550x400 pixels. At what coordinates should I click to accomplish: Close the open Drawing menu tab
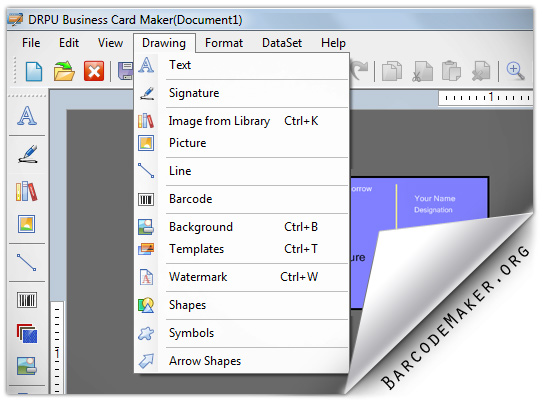pos(164,43)
